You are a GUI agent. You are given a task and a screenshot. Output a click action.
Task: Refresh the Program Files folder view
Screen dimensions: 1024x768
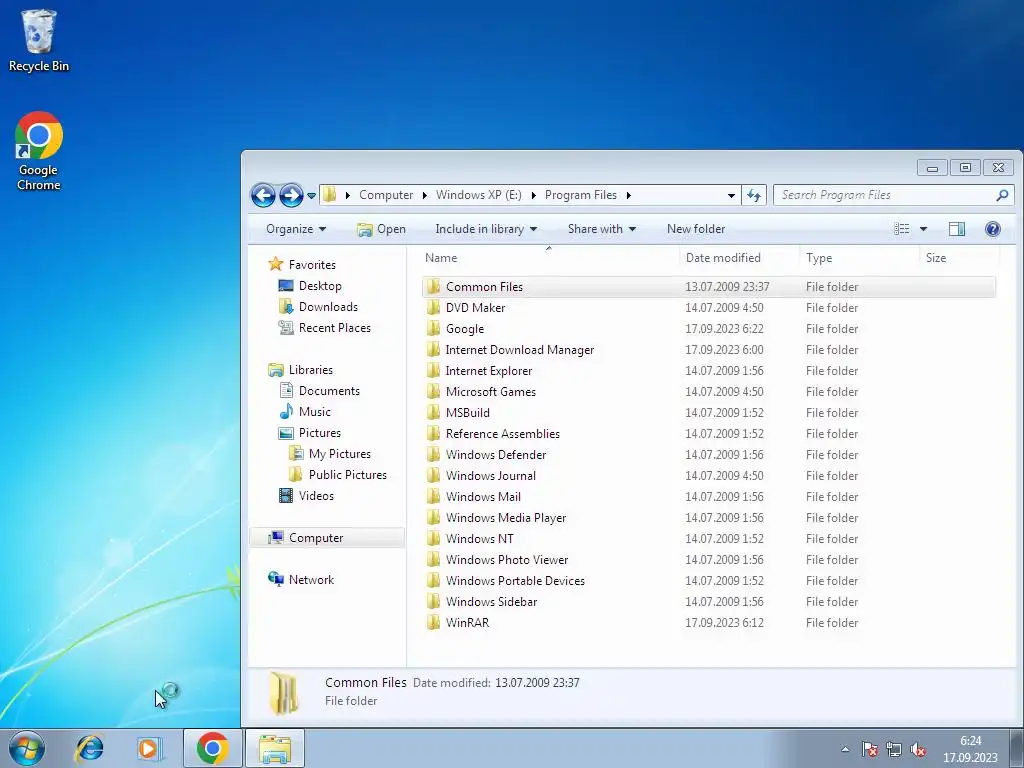754,195
